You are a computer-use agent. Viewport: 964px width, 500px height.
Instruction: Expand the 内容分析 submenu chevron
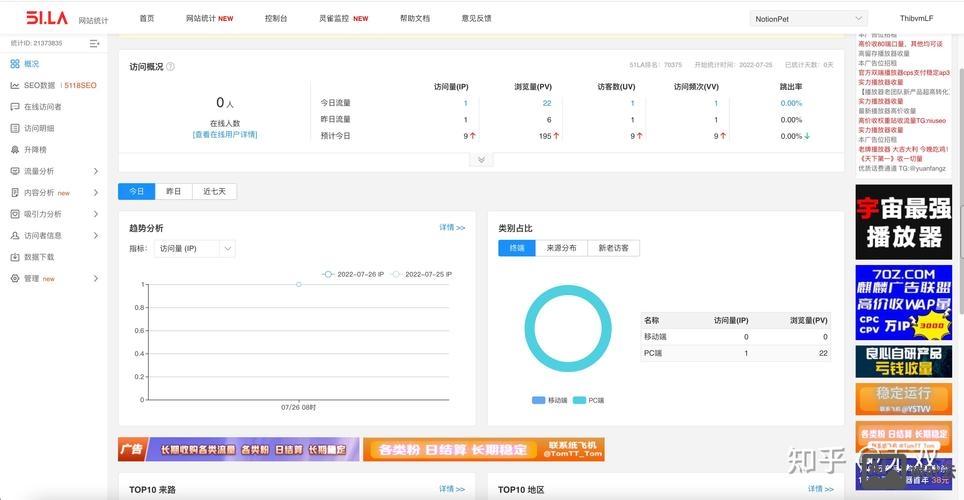[x=96, y=193]
